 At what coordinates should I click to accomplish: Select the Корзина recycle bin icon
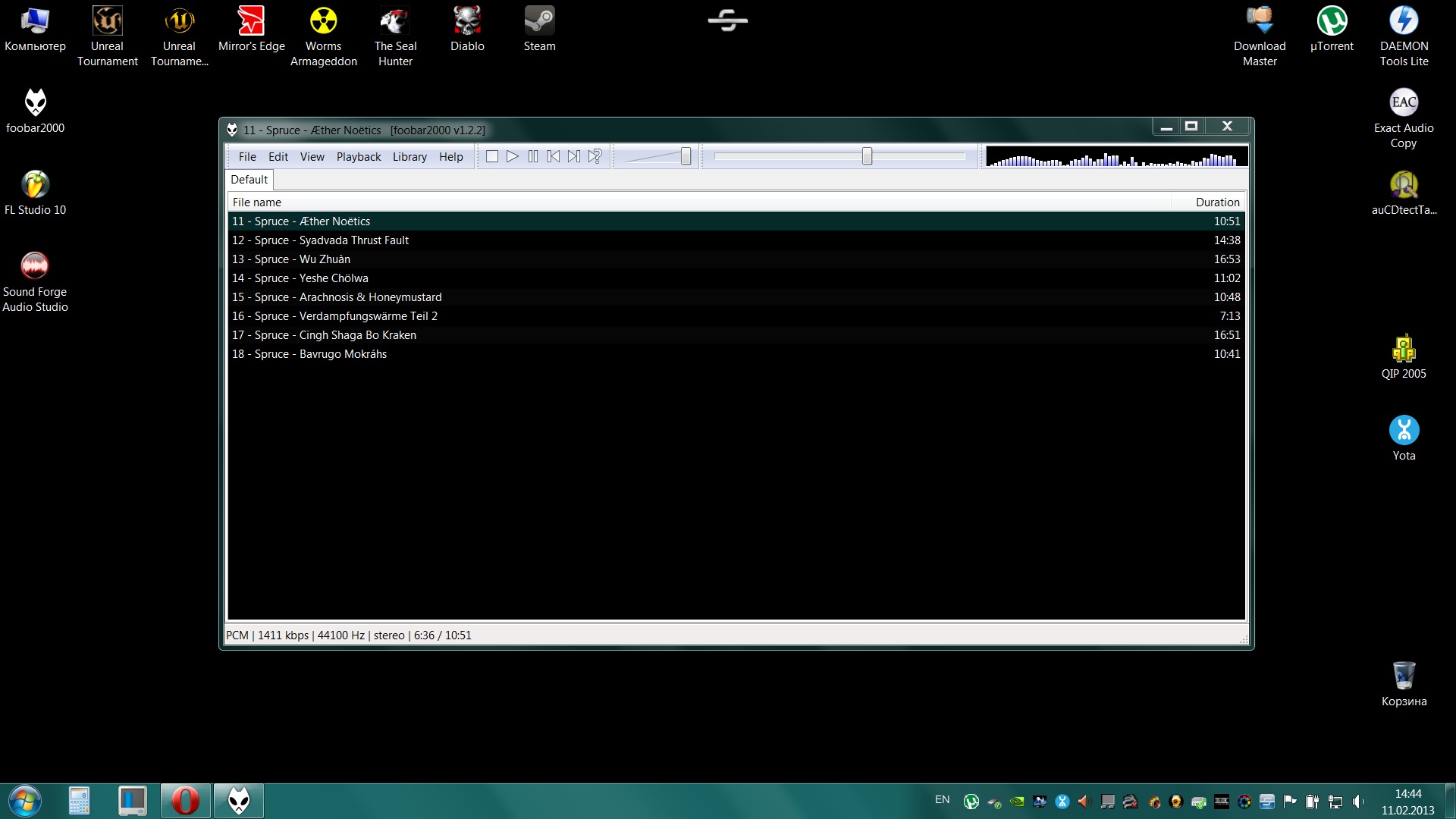[1404, 684]
